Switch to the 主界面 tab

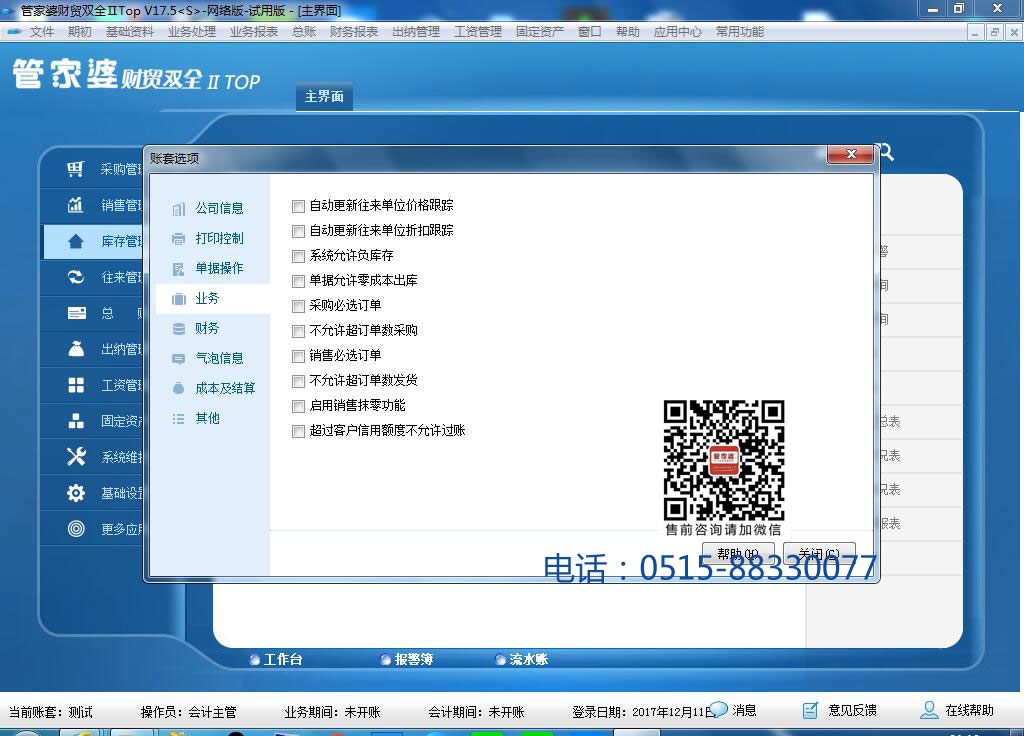point(324,97)
